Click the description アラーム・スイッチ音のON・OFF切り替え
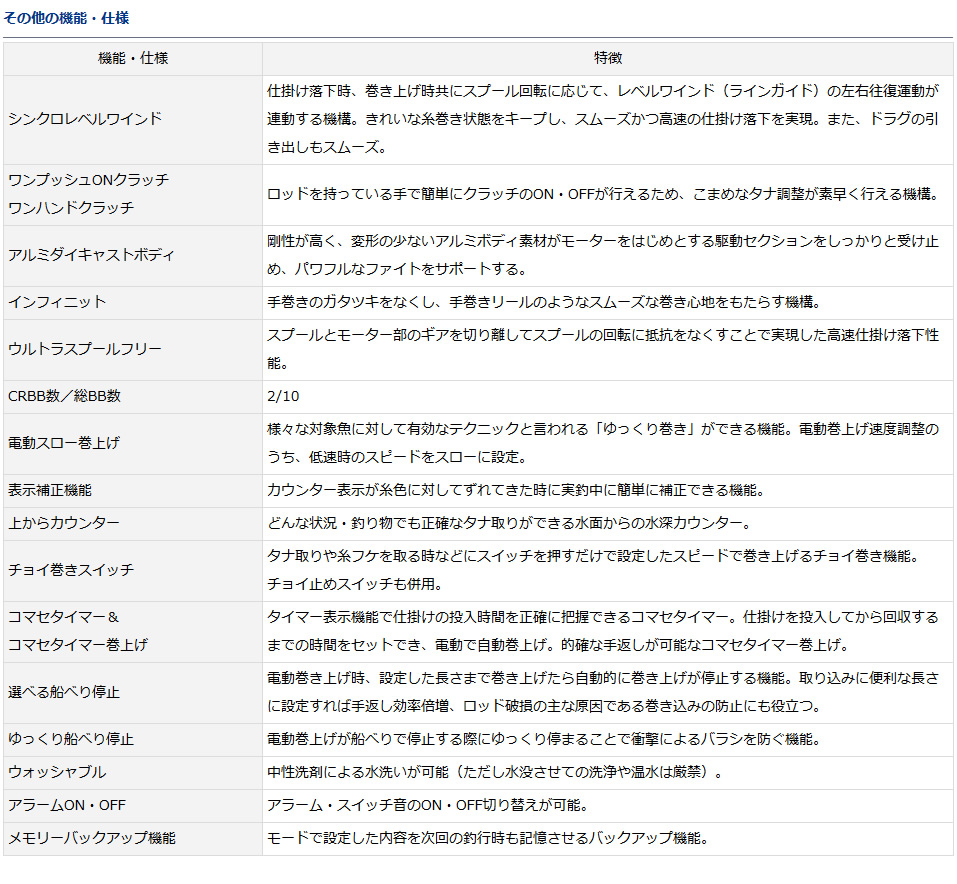 (x=428, y=805)
